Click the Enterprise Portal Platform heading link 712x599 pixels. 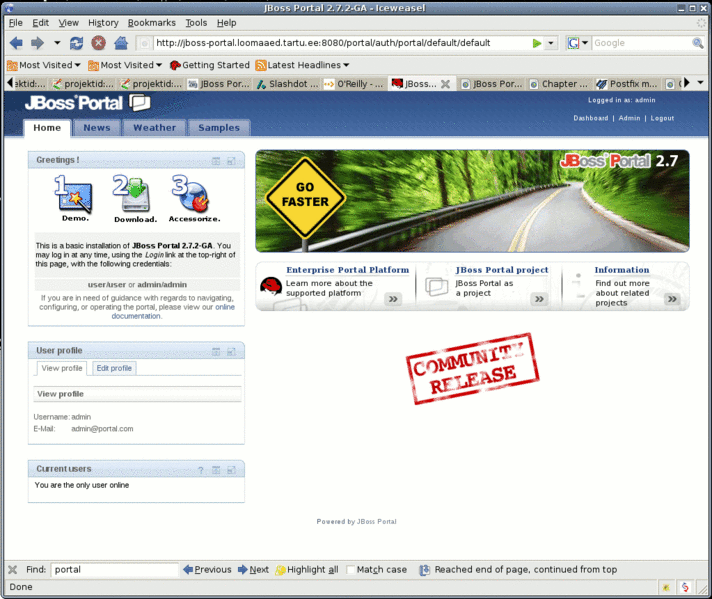tap(347, 270)
